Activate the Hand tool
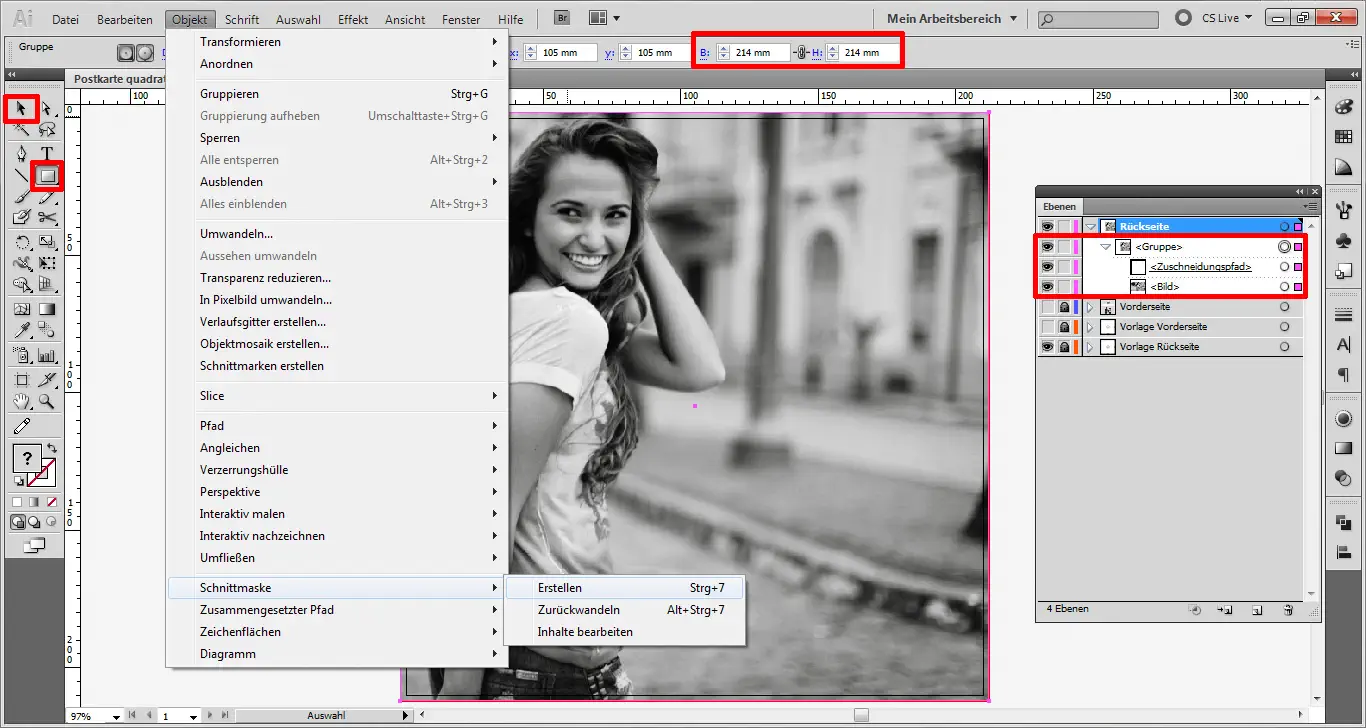Image resolution: width=1366 pixels, height=728 pixels. click(x=21, y=402)
